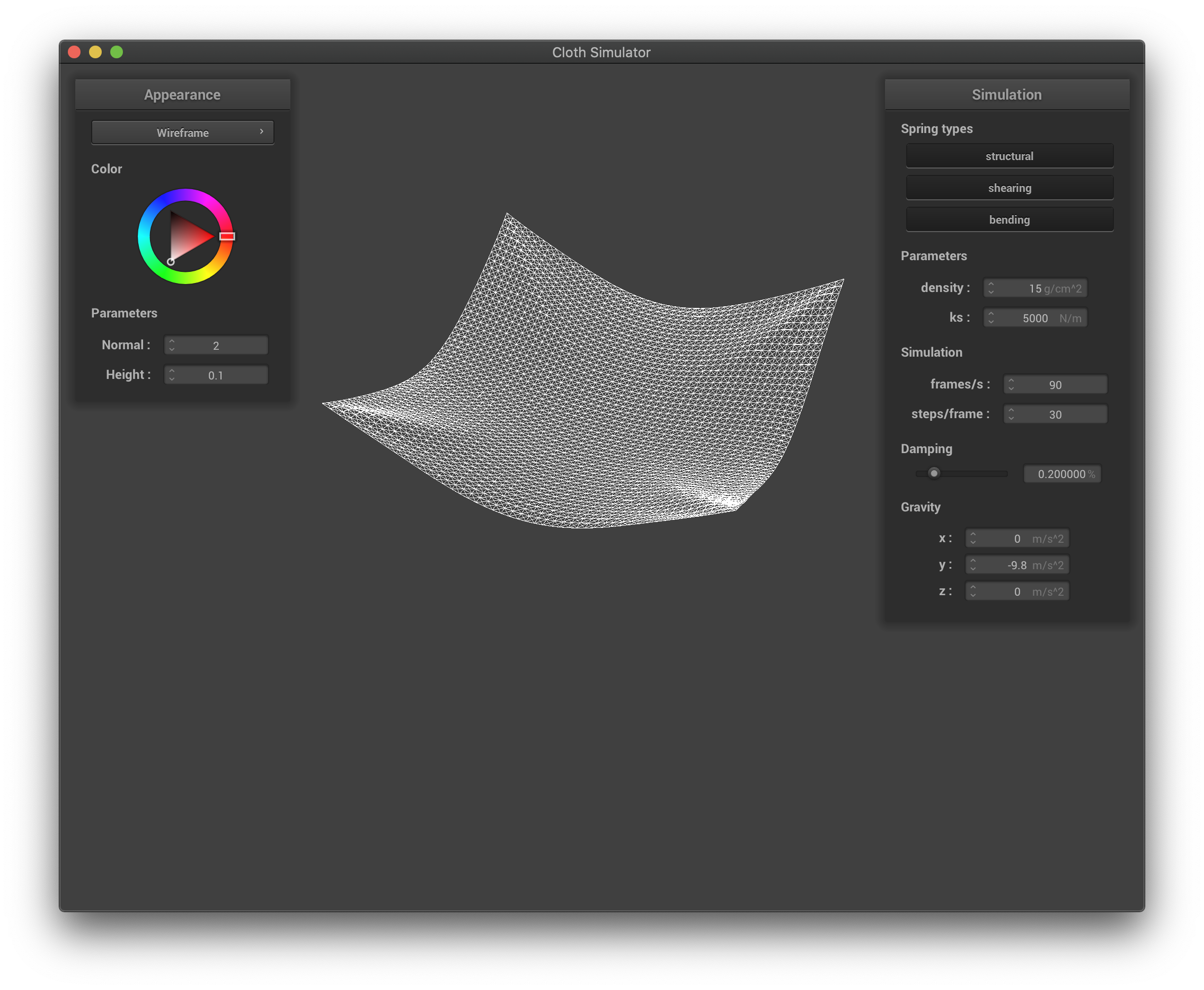Click the steps/frame stepper arrows

[x=1011, y=414]
